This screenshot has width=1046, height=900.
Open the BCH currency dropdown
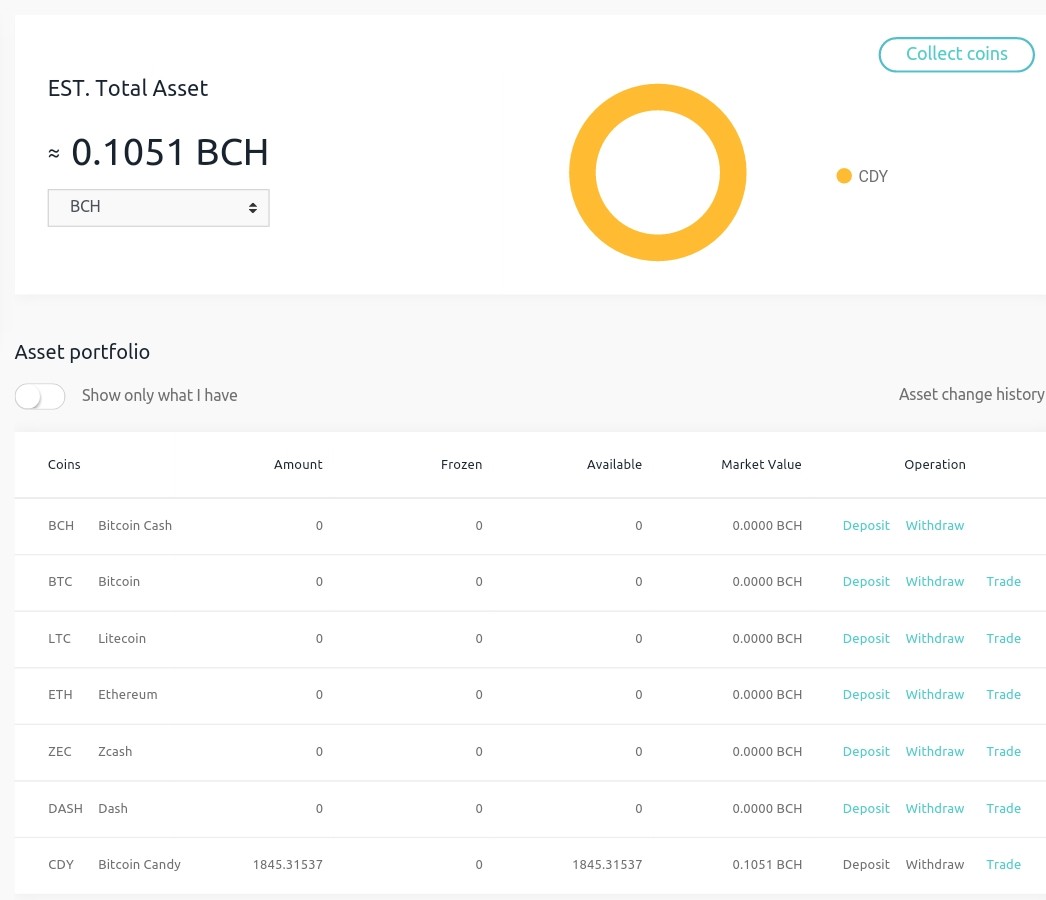159,208
